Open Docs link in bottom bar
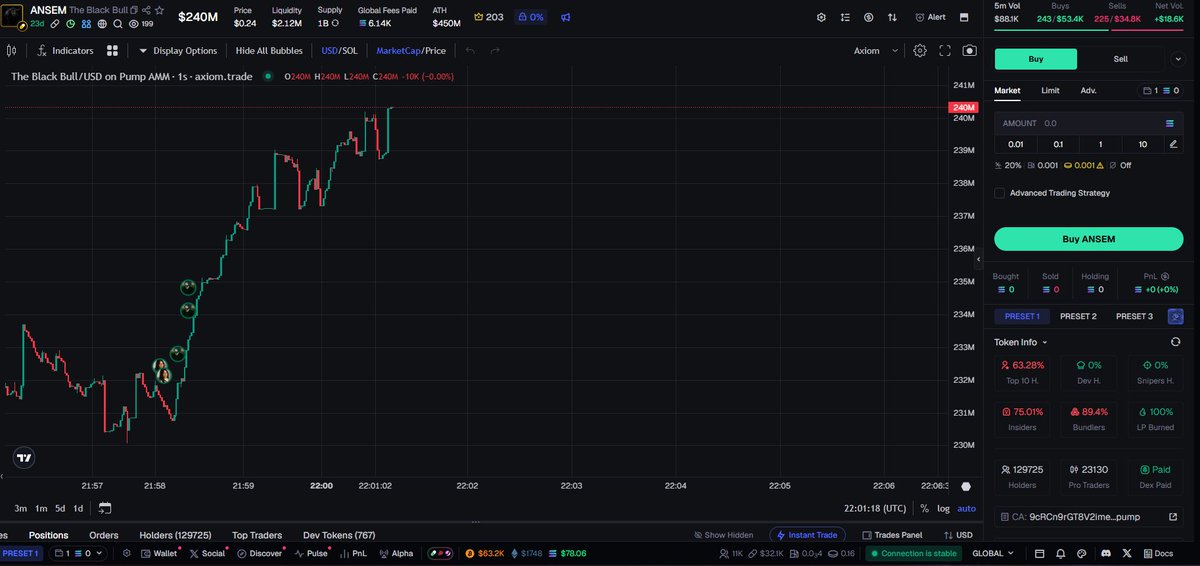Image resolution: width=1200 pixels, height=566 pixels. 1157,553
